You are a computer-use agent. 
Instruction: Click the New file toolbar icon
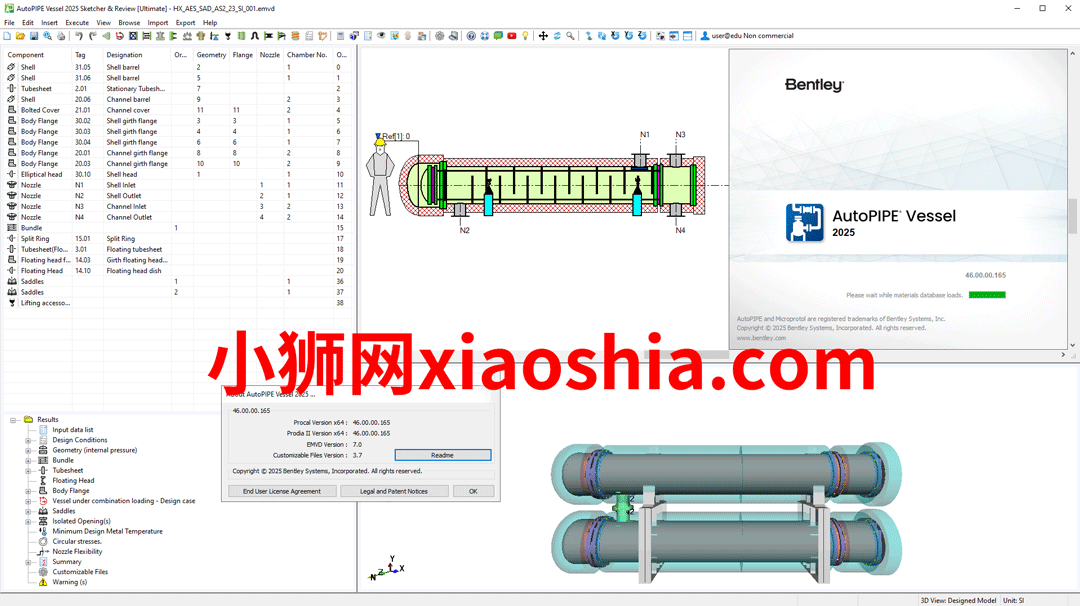[7, 36]
